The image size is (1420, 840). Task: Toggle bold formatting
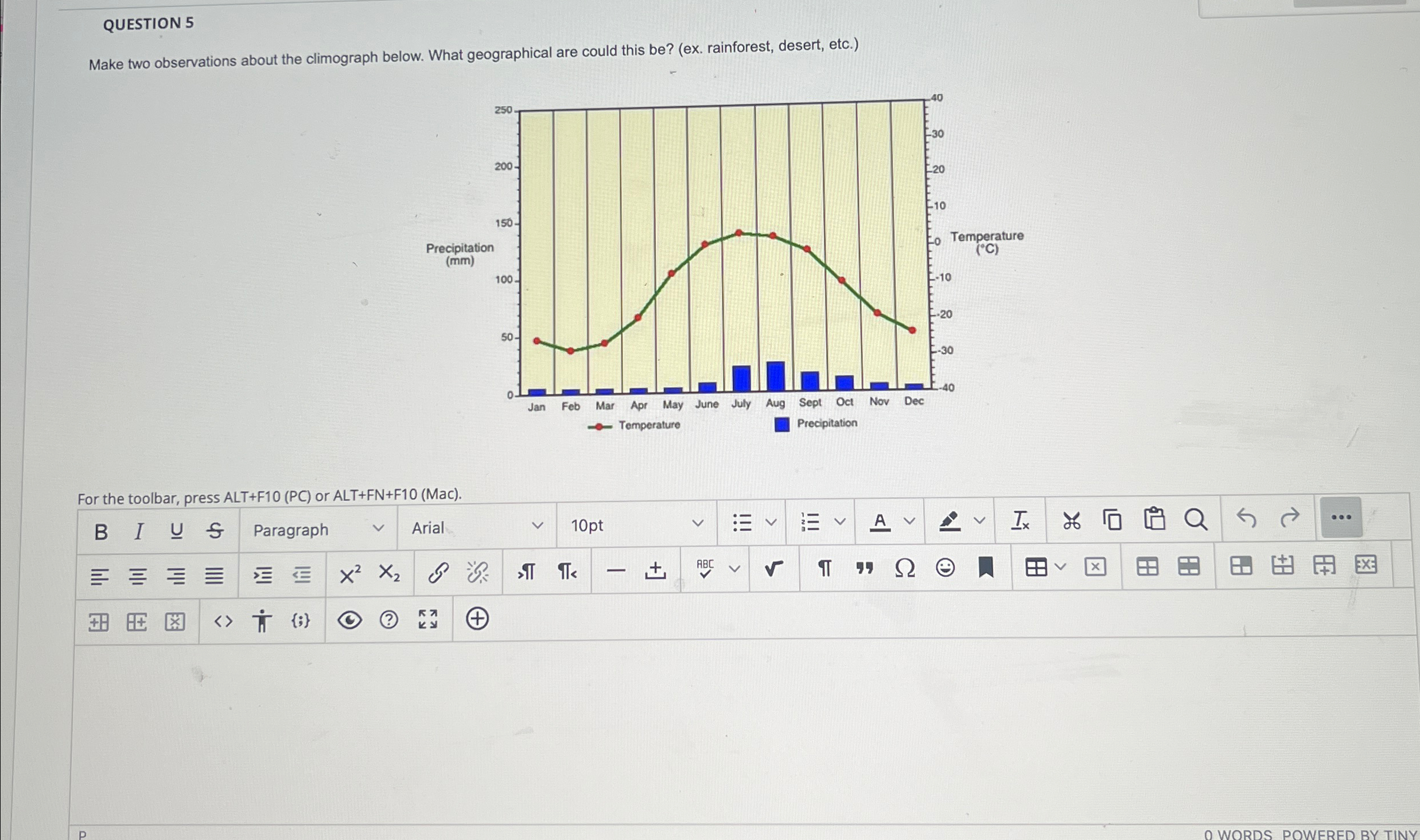click(x=101, y=532)
